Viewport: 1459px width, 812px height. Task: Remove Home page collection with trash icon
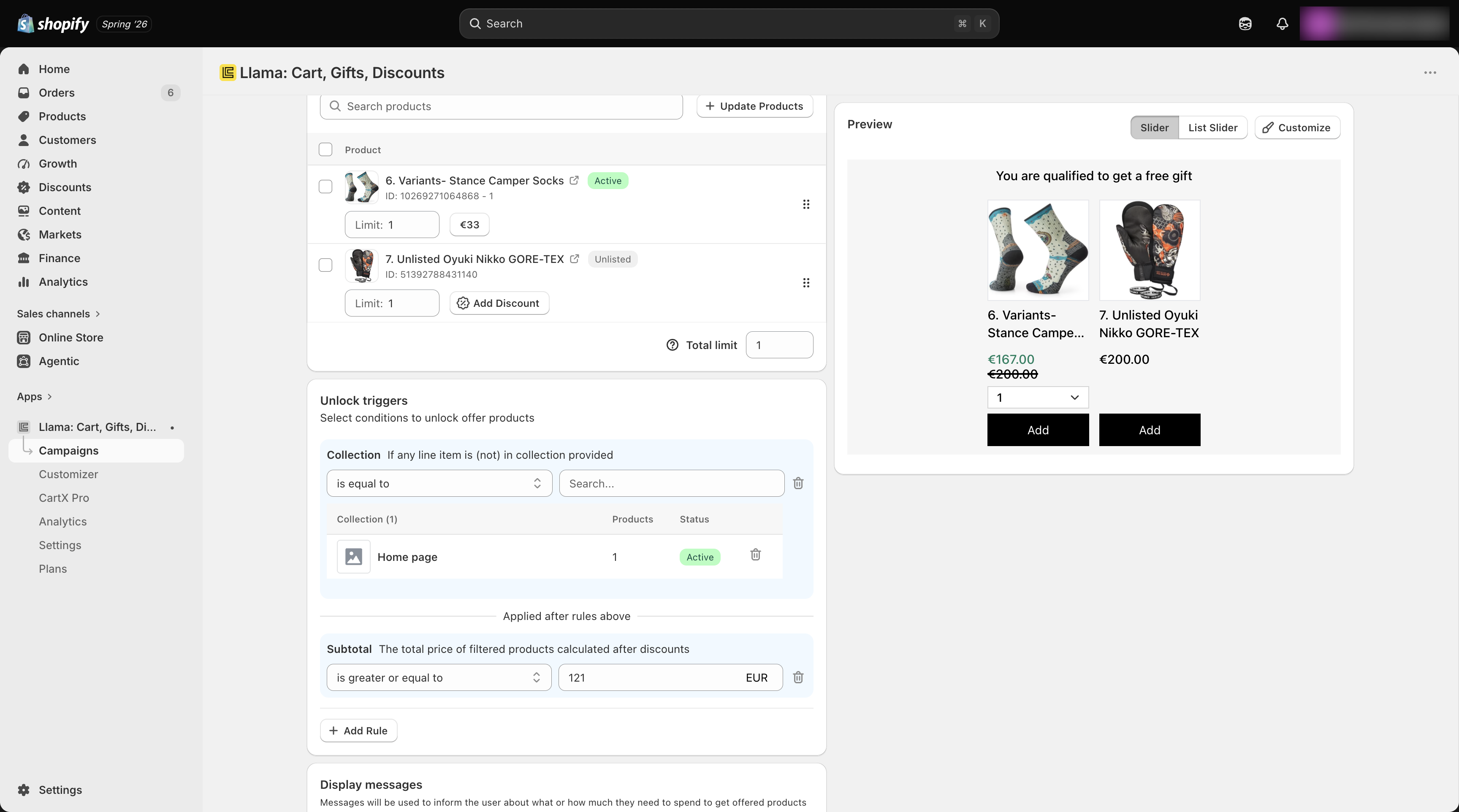point(756,555)
